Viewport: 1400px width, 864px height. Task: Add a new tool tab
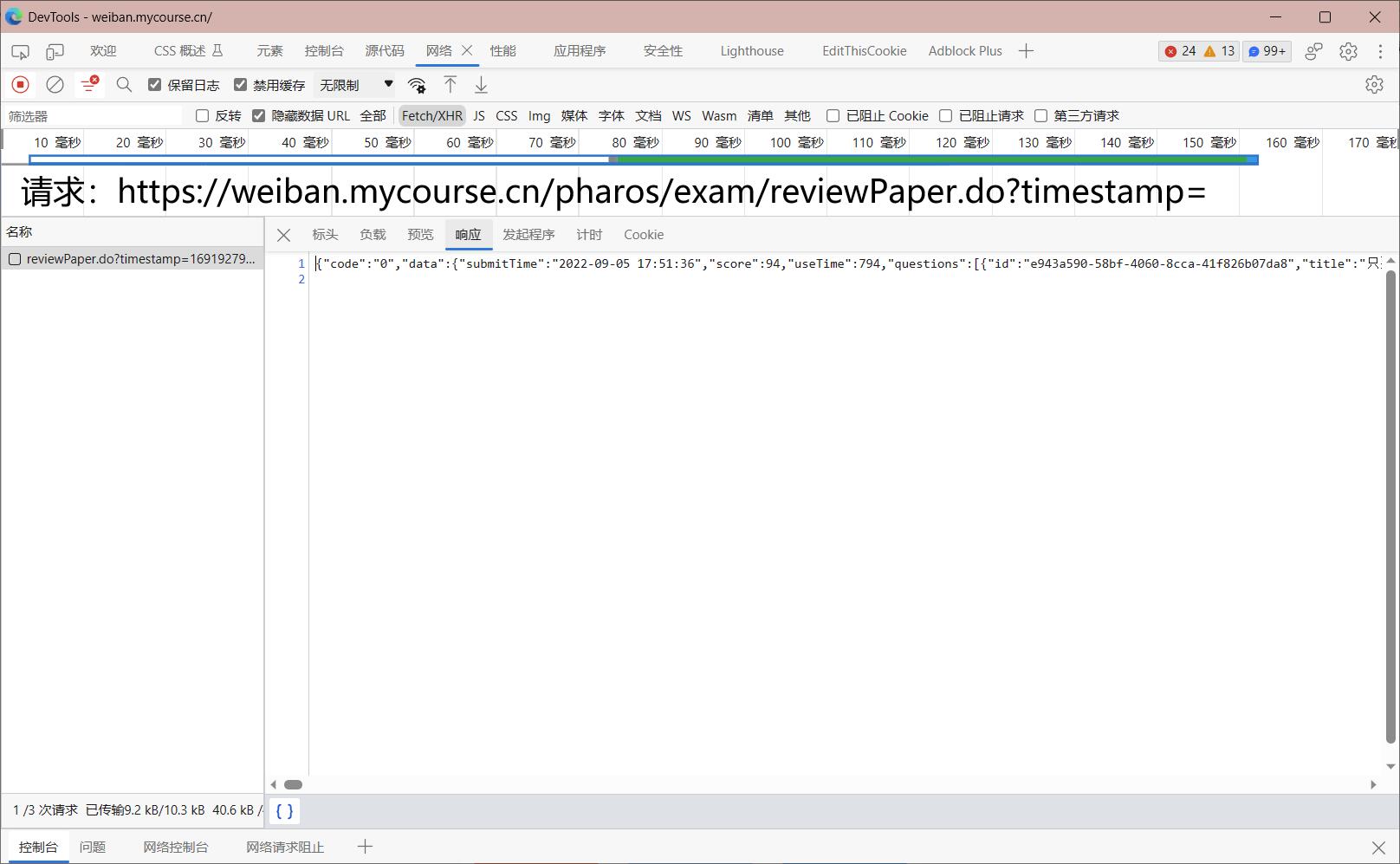(x=1027, y=51)
